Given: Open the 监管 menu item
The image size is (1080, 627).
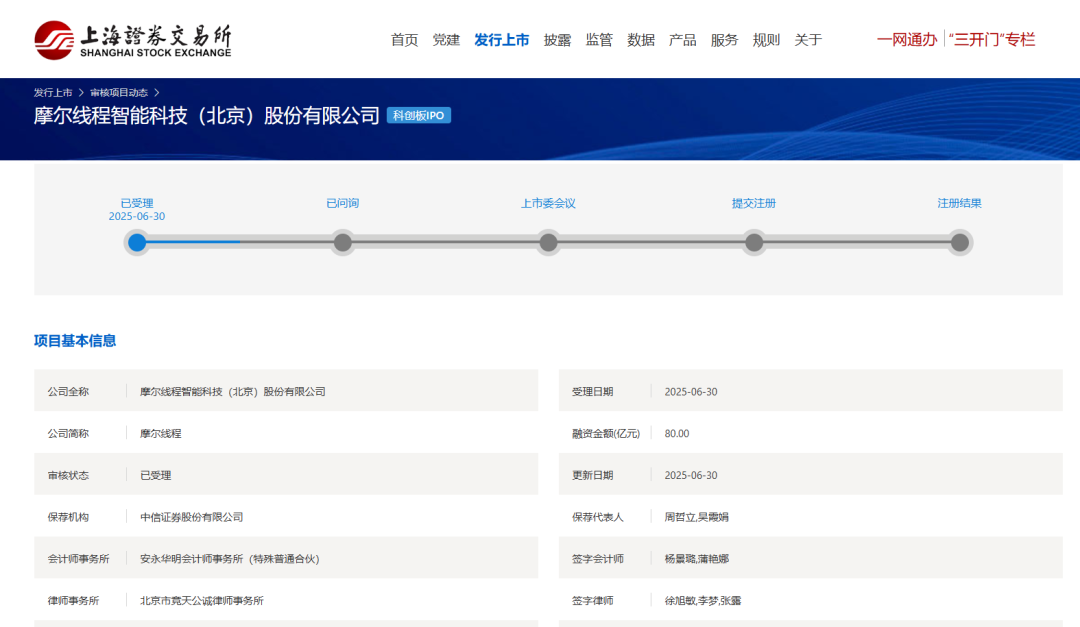Looking at the screenshot, I should click(599, 40).
